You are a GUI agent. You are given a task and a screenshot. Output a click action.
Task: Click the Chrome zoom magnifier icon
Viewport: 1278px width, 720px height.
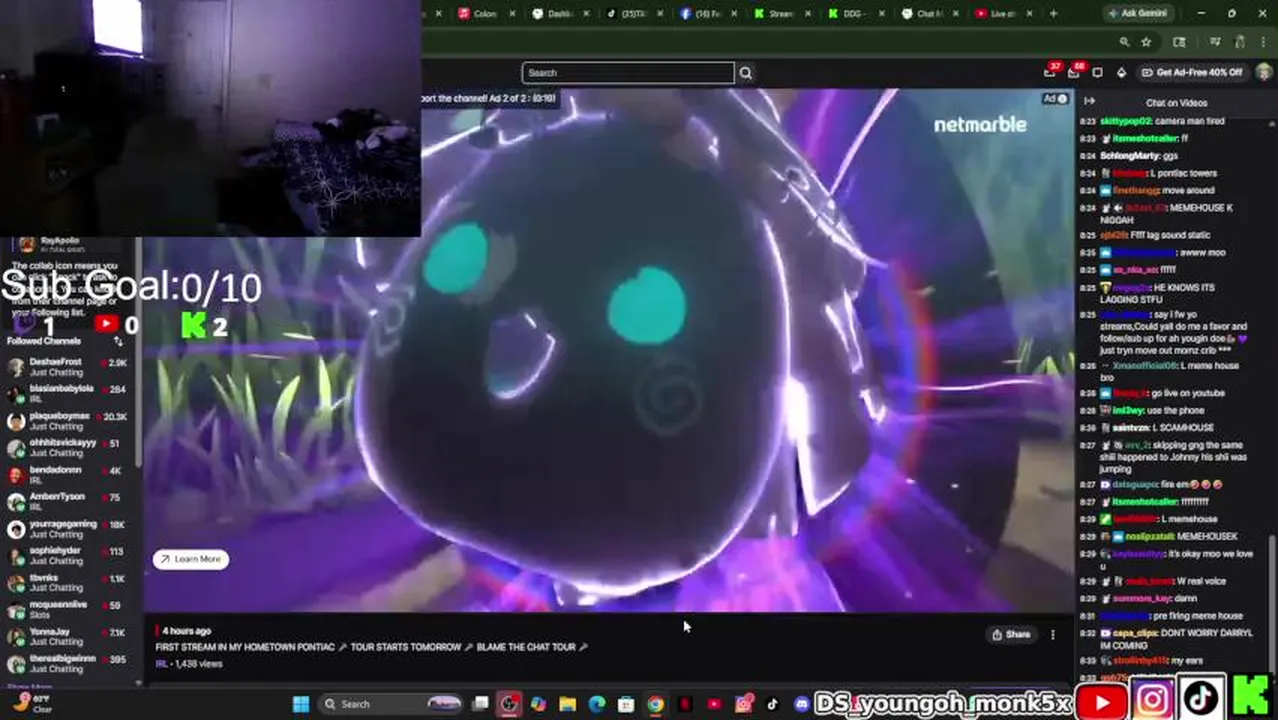(1124, 42)
